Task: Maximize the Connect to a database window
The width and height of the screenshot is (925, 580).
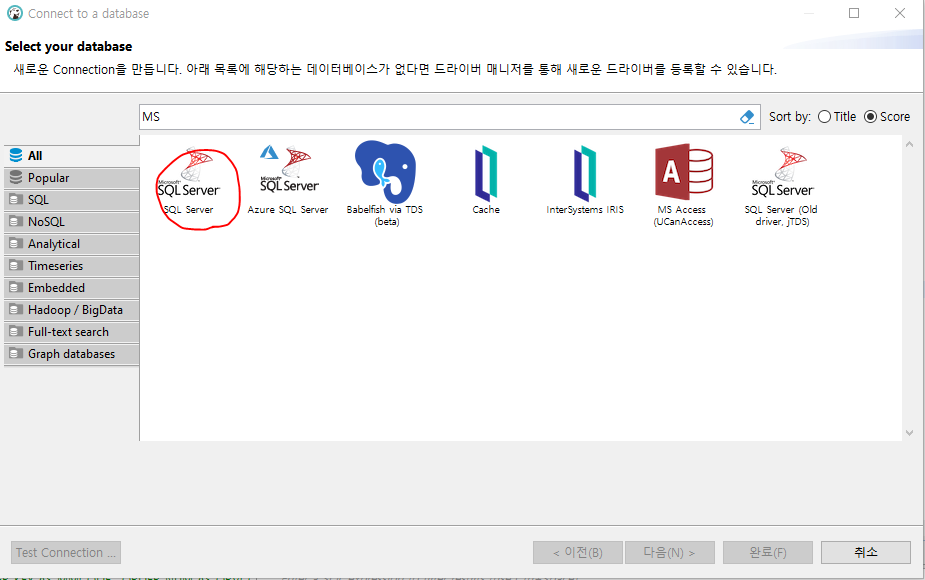Action: pyautogui.click(x=854, y=13)
